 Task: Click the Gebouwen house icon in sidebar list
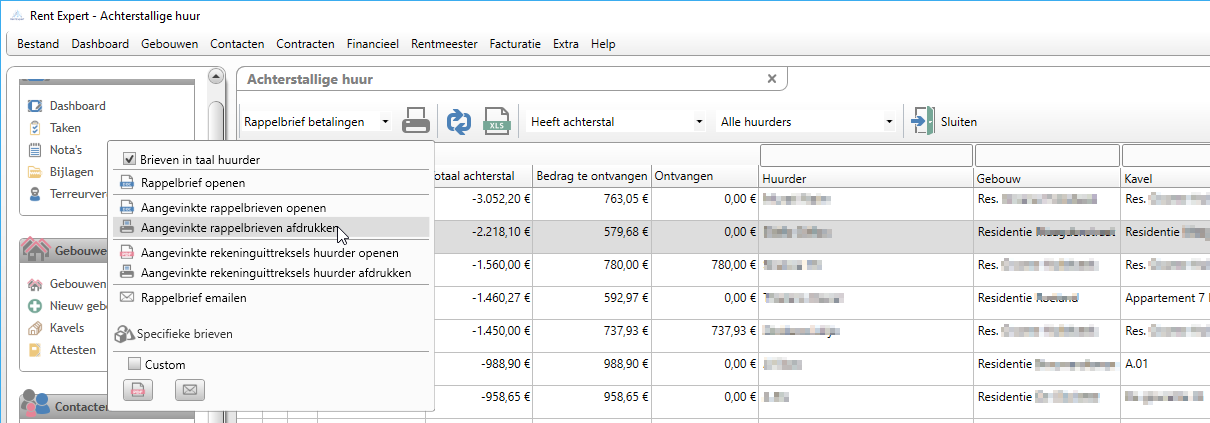[36, 284]
